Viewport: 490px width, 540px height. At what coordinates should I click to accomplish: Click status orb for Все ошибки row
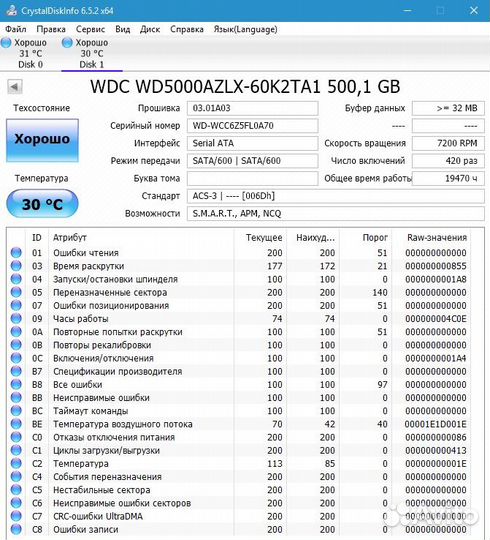(x=16, y=384)
